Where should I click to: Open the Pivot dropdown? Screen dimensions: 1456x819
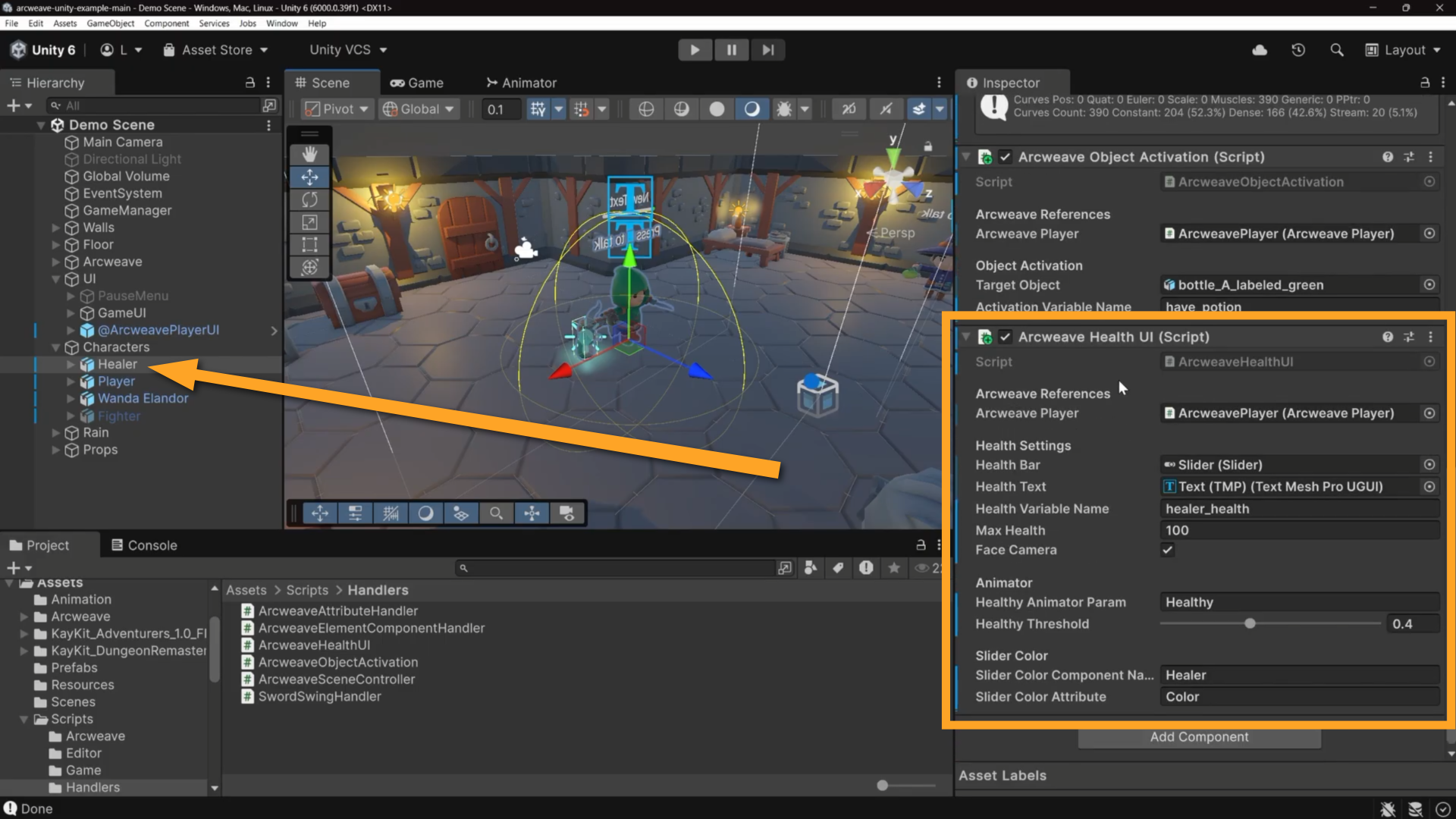click(x=336, y=109)
